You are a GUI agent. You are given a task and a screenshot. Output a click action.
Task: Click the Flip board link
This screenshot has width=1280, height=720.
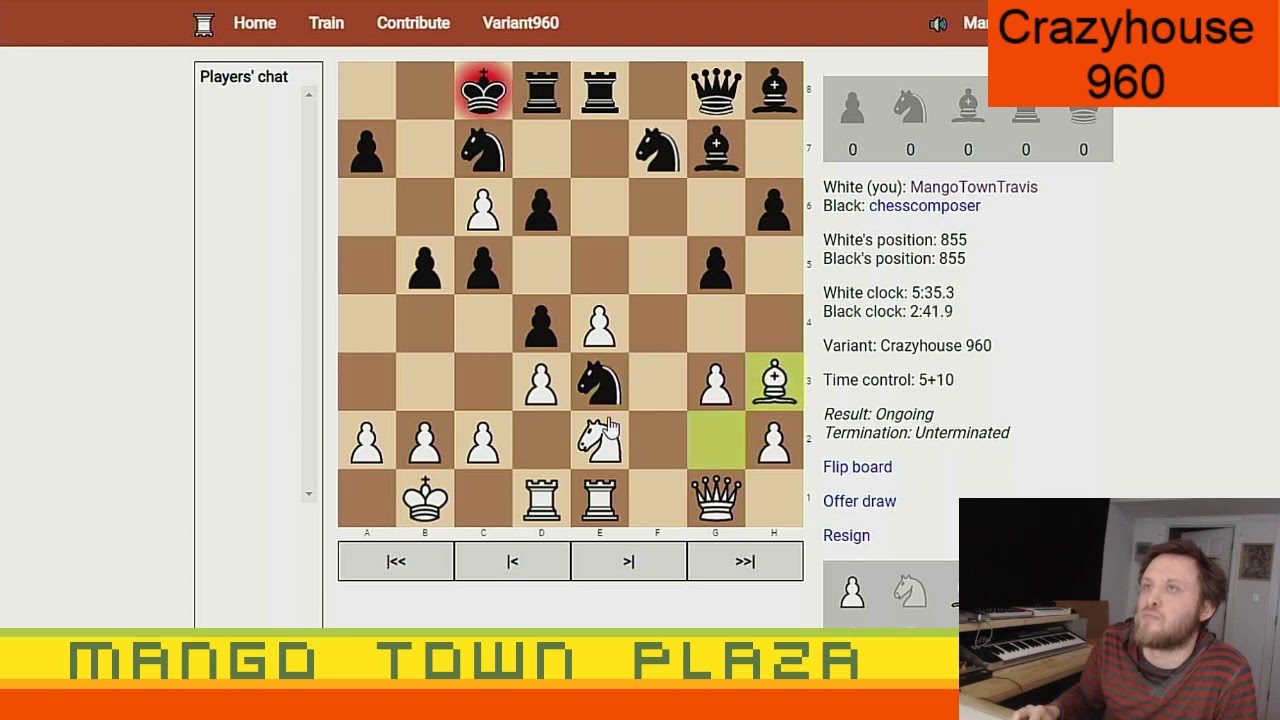tap(857, 467)
